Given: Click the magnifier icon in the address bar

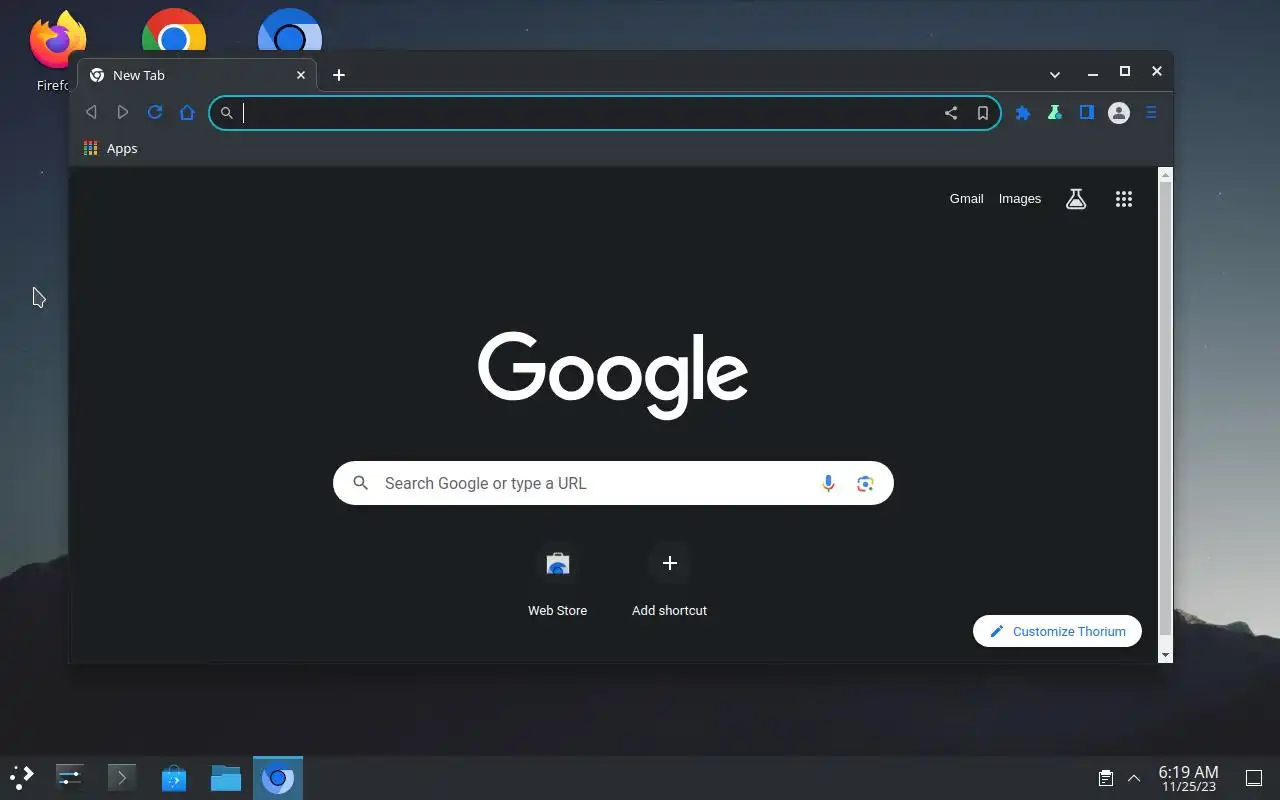Looking at the screenshot, I should pyautogui.click(x=227, y=113).
